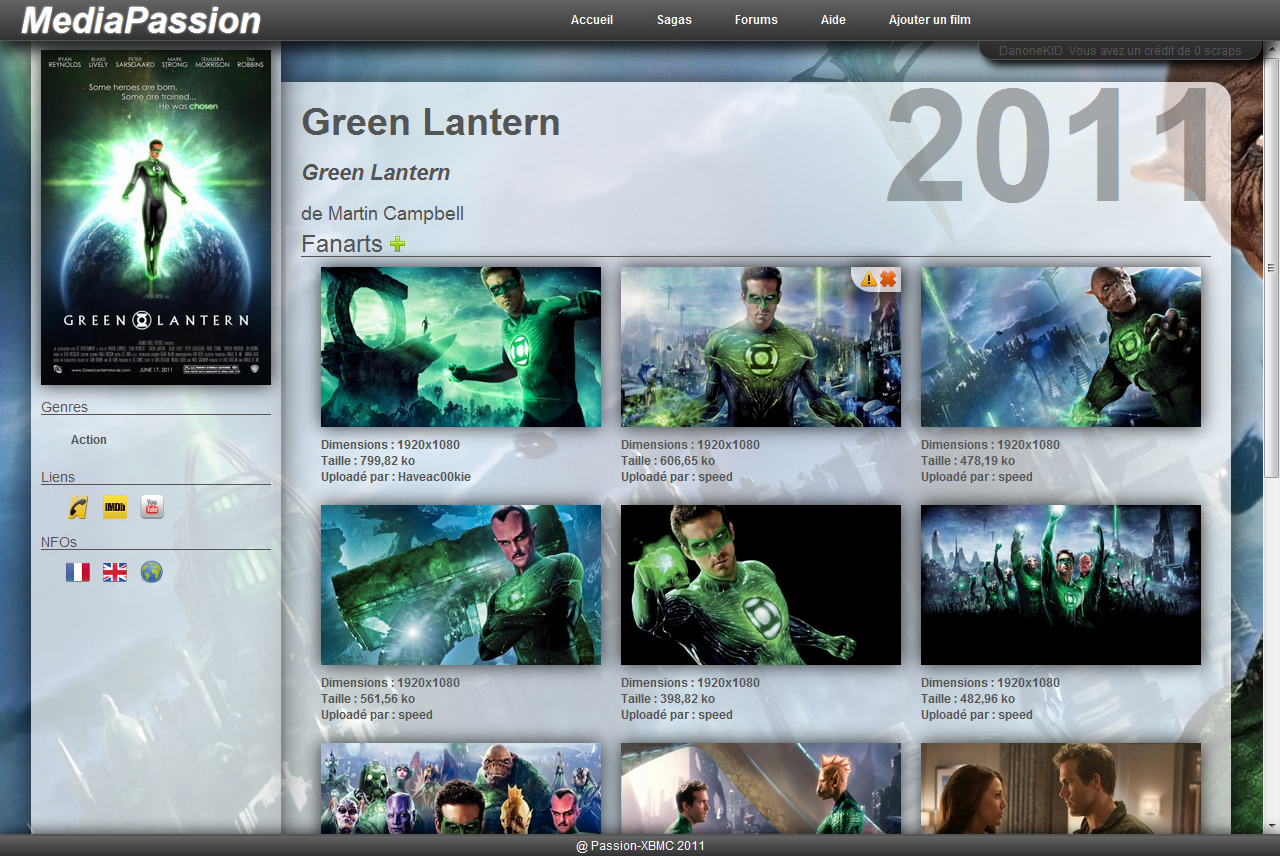Open the IMDb link icon
This screenshot has width=1280, height=856.
[x=115, y=507]
